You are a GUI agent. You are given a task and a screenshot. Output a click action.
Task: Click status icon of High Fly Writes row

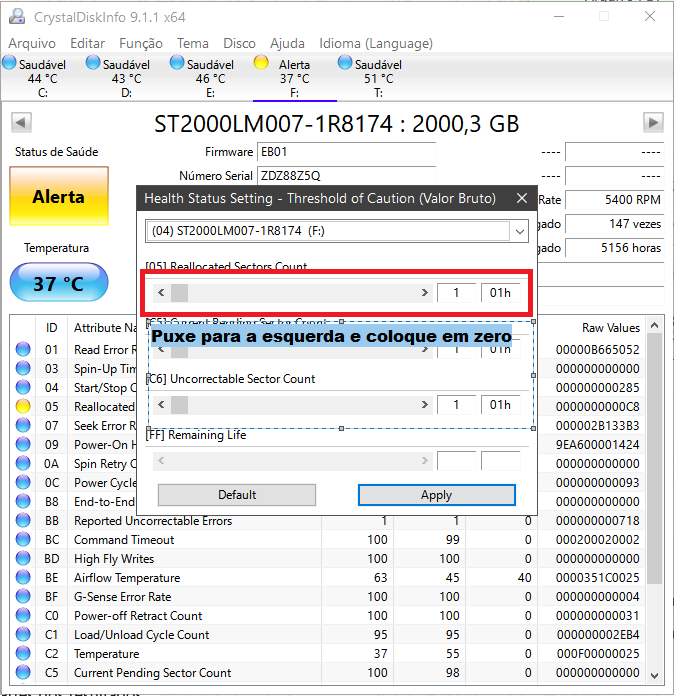[23, 558]
